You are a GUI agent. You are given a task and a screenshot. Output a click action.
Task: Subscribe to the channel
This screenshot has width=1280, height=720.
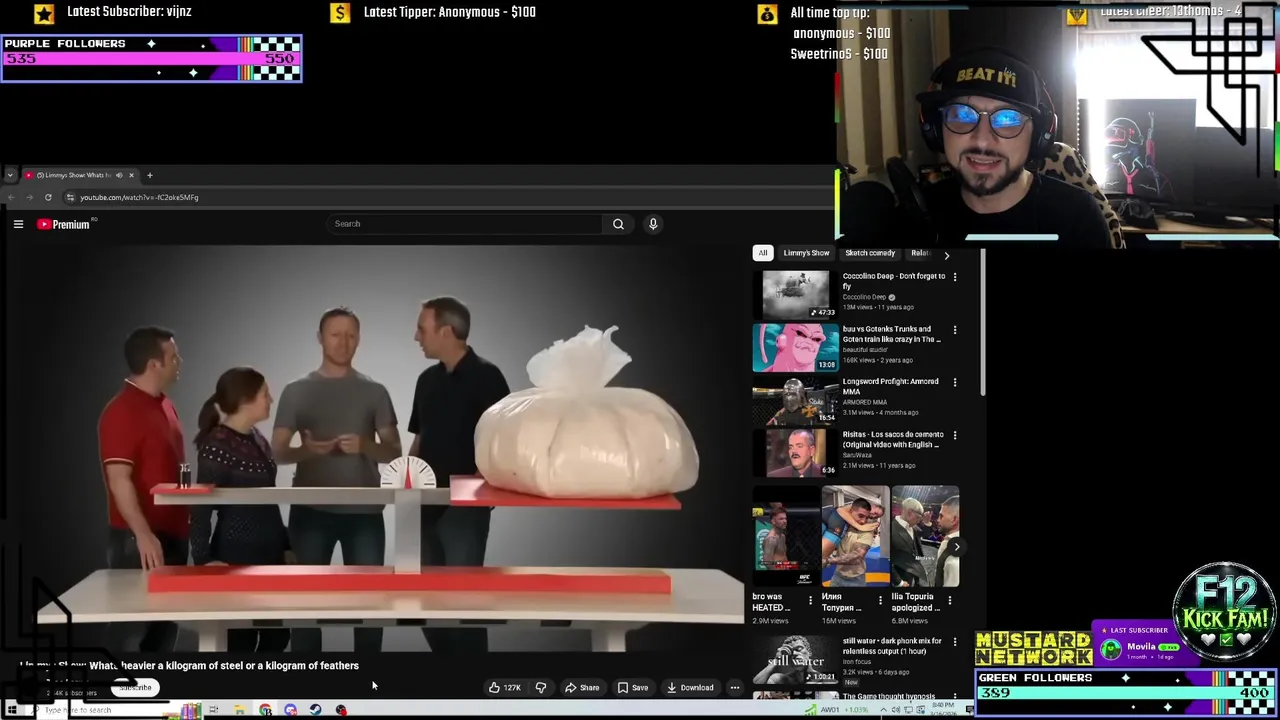click(x=135, y=687)
